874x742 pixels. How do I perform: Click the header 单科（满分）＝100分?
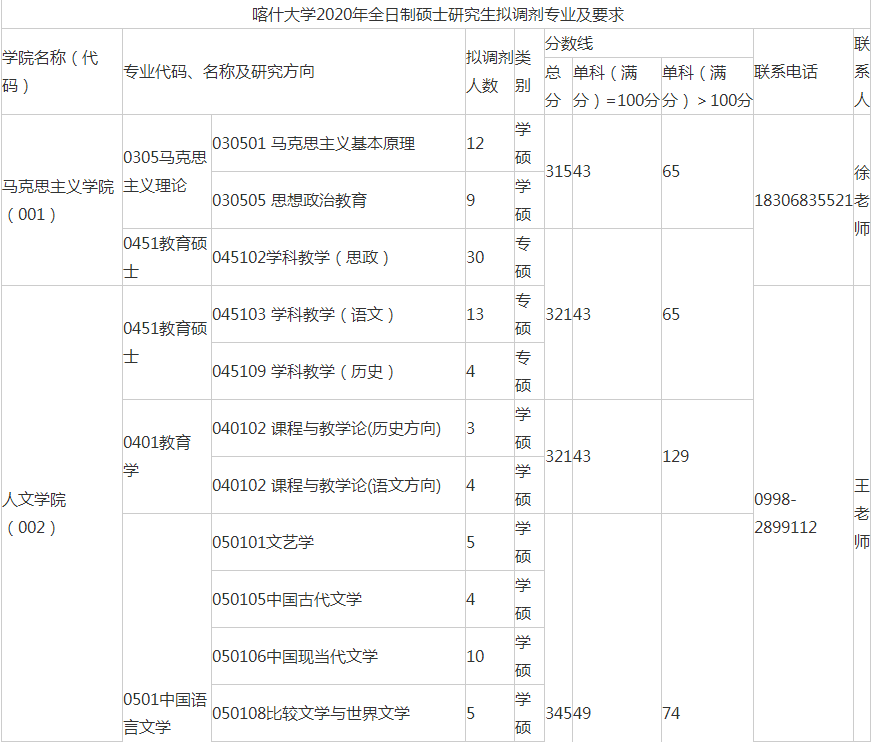tap(616, 86)
